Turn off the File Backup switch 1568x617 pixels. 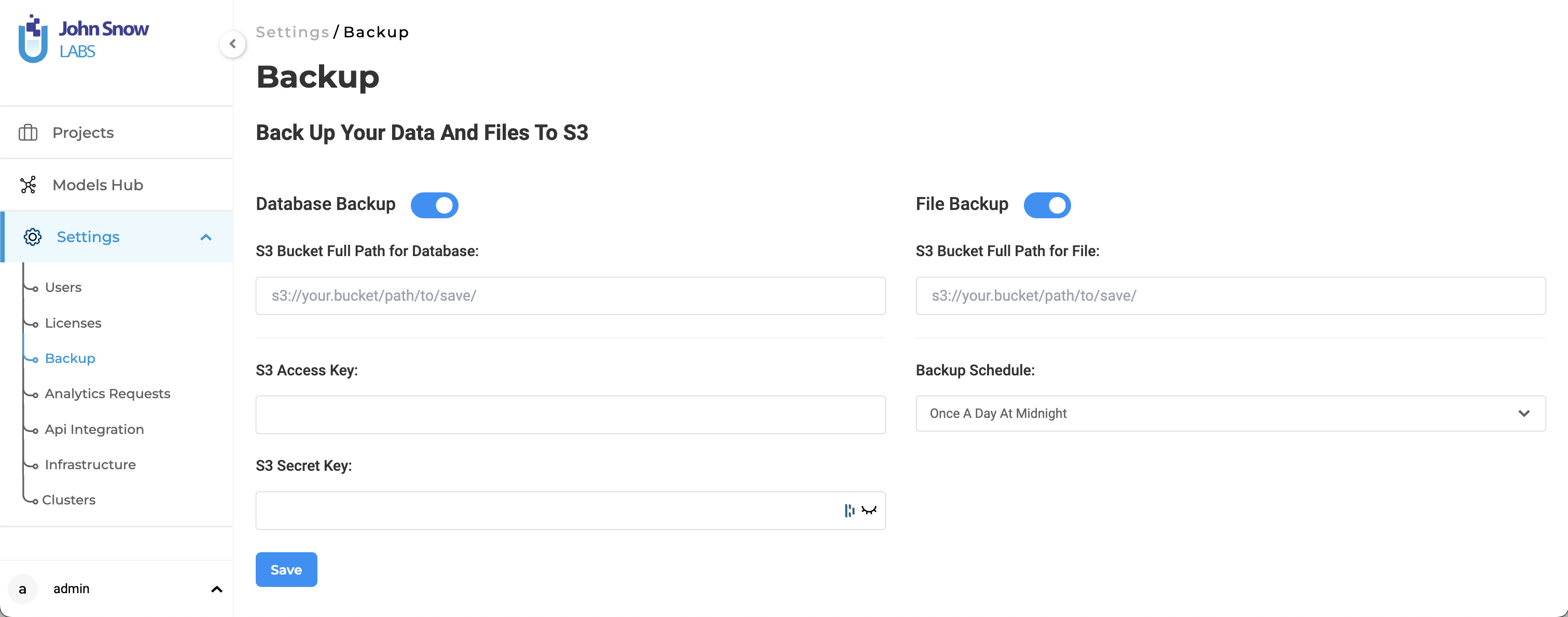pos(1047,205)
